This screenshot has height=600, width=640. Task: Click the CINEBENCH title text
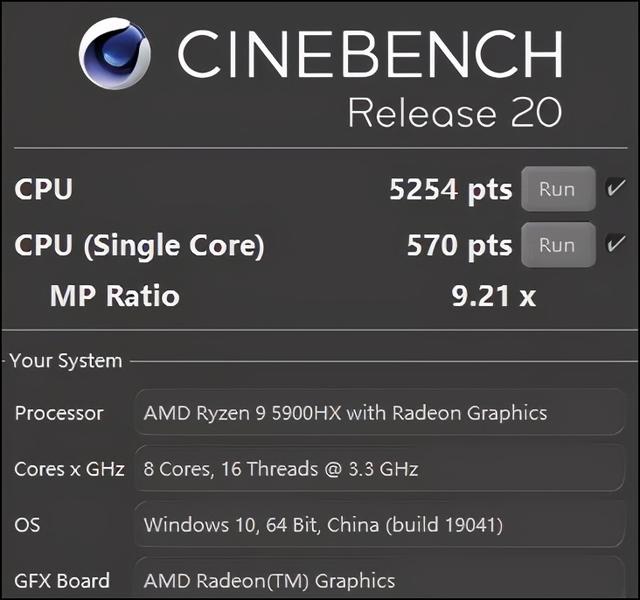pos(370,53)
